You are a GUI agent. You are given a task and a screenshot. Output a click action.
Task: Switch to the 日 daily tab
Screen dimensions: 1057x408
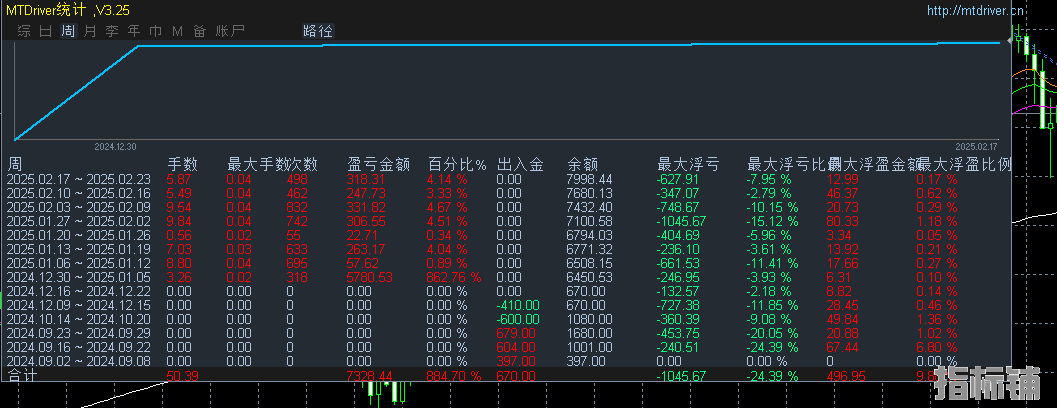[45, 31]
